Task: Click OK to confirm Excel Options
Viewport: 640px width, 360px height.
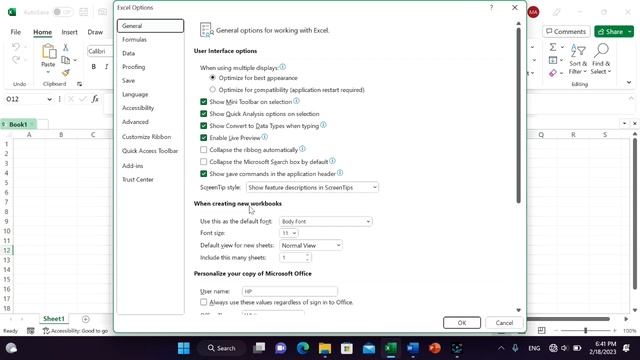Action: click(x=462, y=322)
